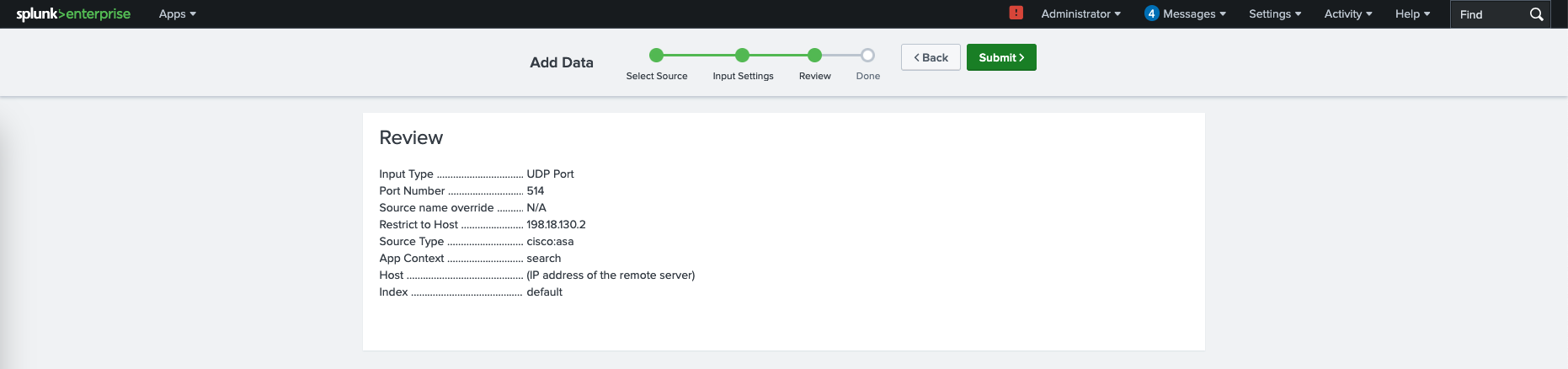The height and width of the screenshot is (369, 1568).
Task: Open the Settings menu
Action: tap(1274, 14)
